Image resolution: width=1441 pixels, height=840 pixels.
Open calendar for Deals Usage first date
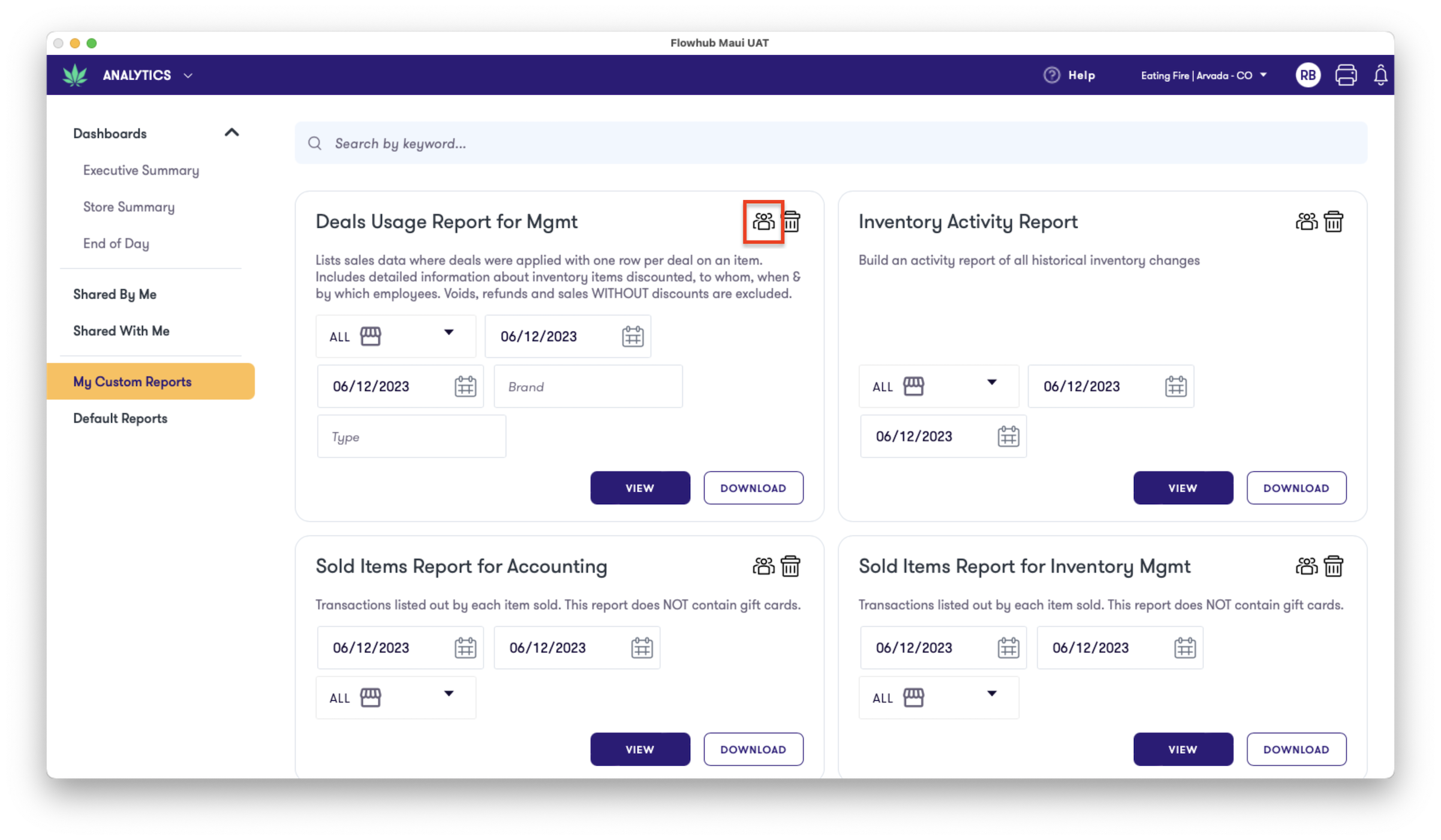coord(632,336)
